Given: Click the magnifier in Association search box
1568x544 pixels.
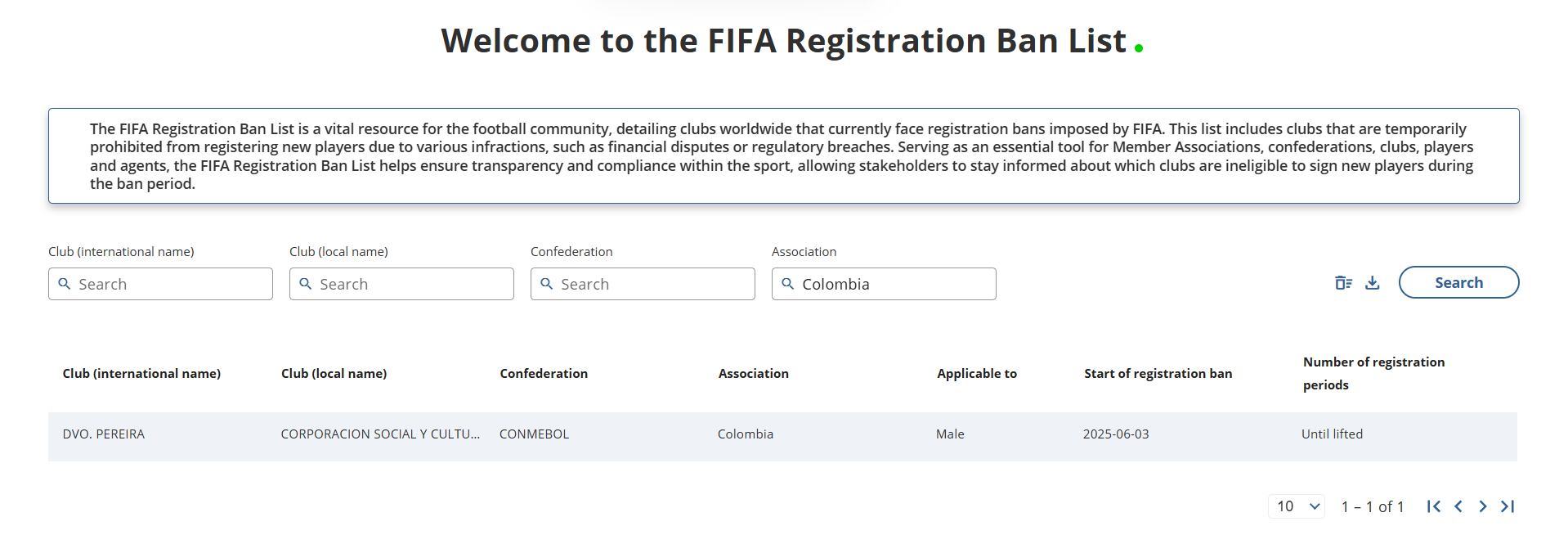Looking at the screenshot, I should point(788,284).
